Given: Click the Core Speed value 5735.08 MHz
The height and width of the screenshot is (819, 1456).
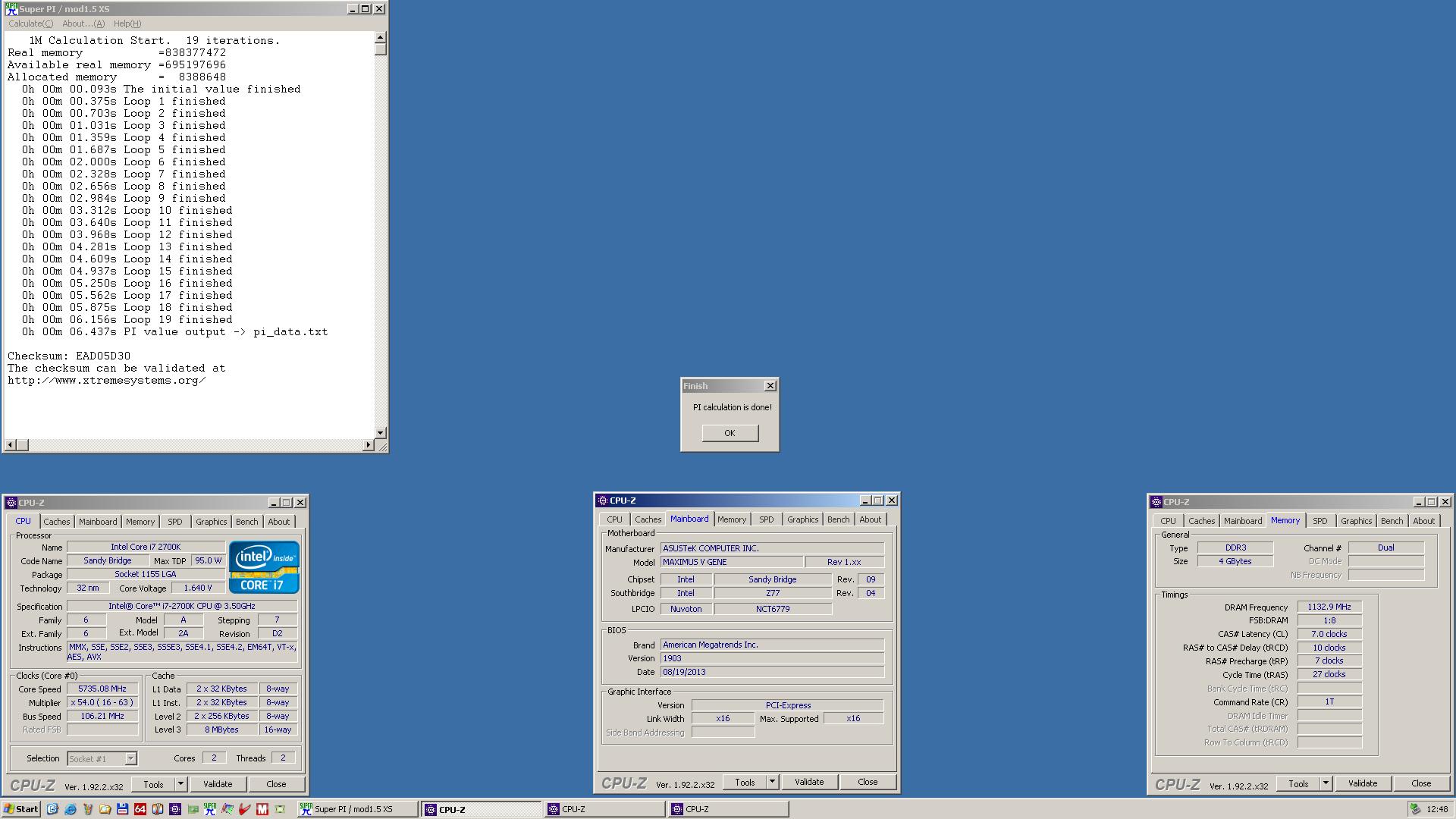Looking at the screenshot, I should coord(102,689).
